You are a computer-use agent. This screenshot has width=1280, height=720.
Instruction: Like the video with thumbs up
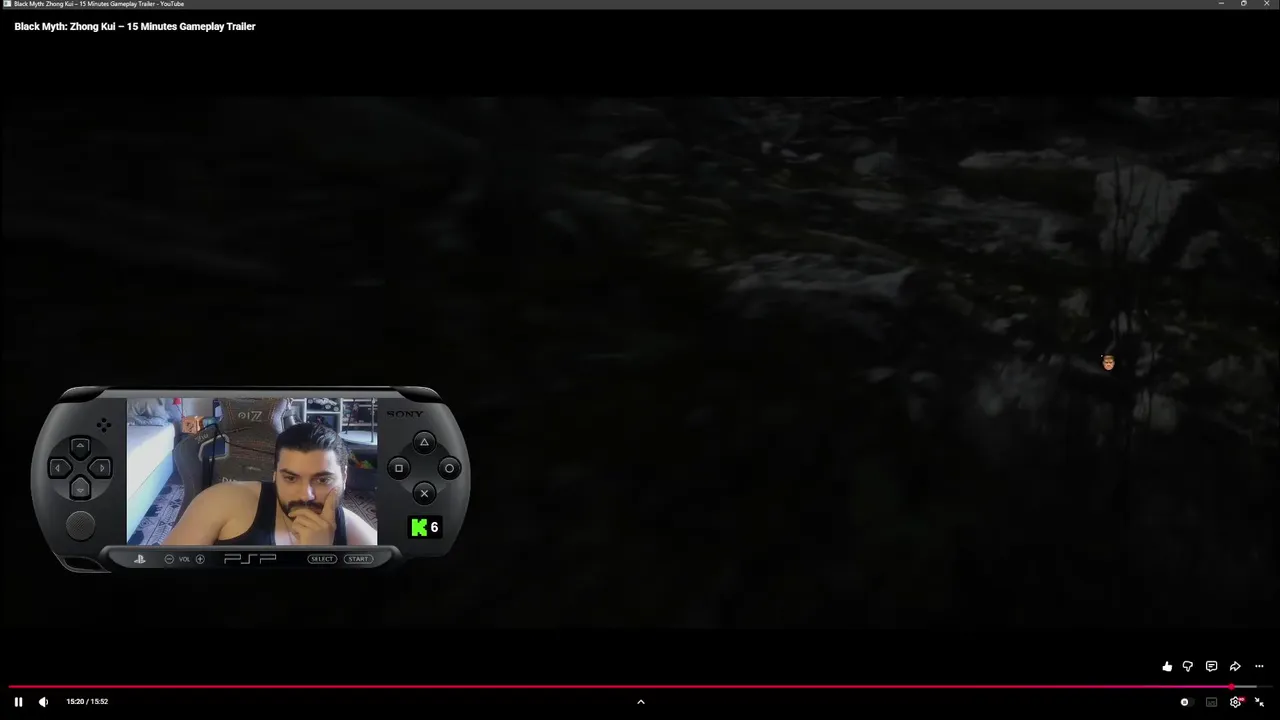(1167, 667)
